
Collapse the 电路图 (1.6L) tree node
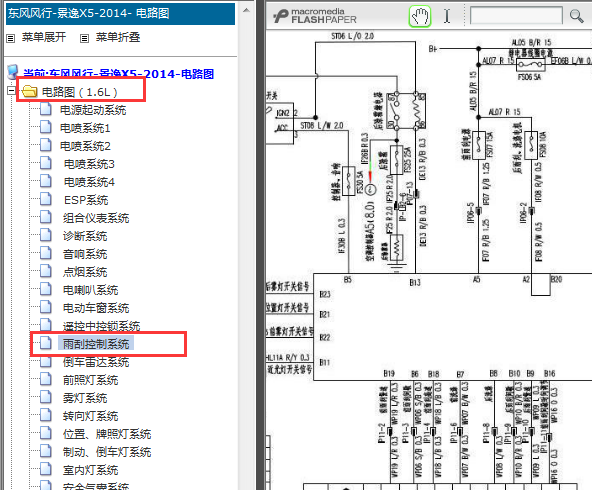11,91
